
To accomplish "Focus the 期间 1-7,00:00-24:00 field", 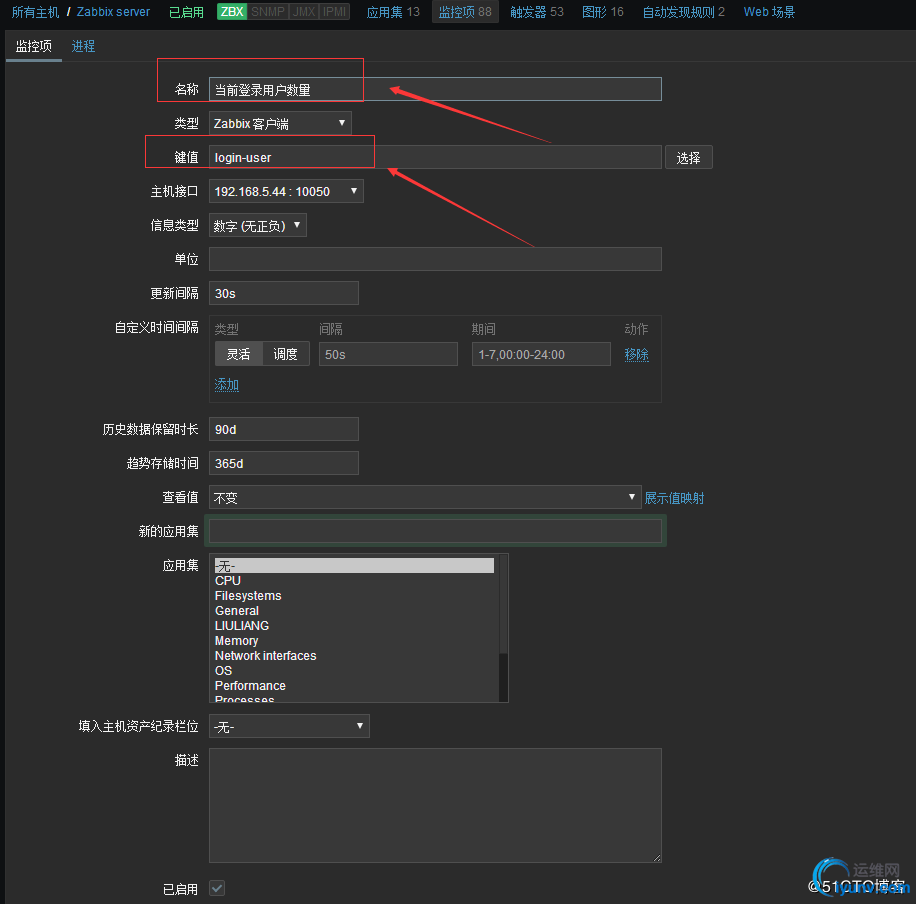I will [x=541, y=354].
